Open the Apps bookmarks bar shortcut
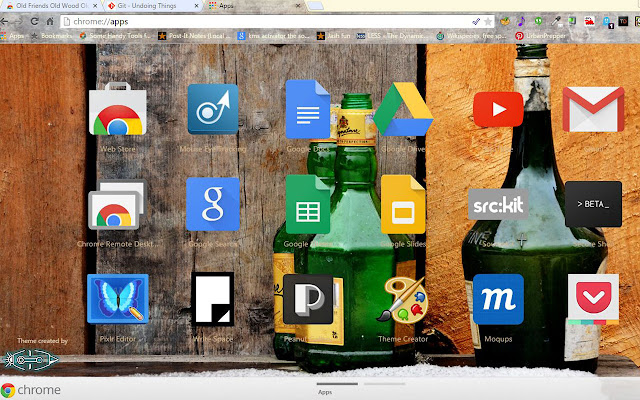The width and height of the screenshot is (640, 400). coord(12,36)
